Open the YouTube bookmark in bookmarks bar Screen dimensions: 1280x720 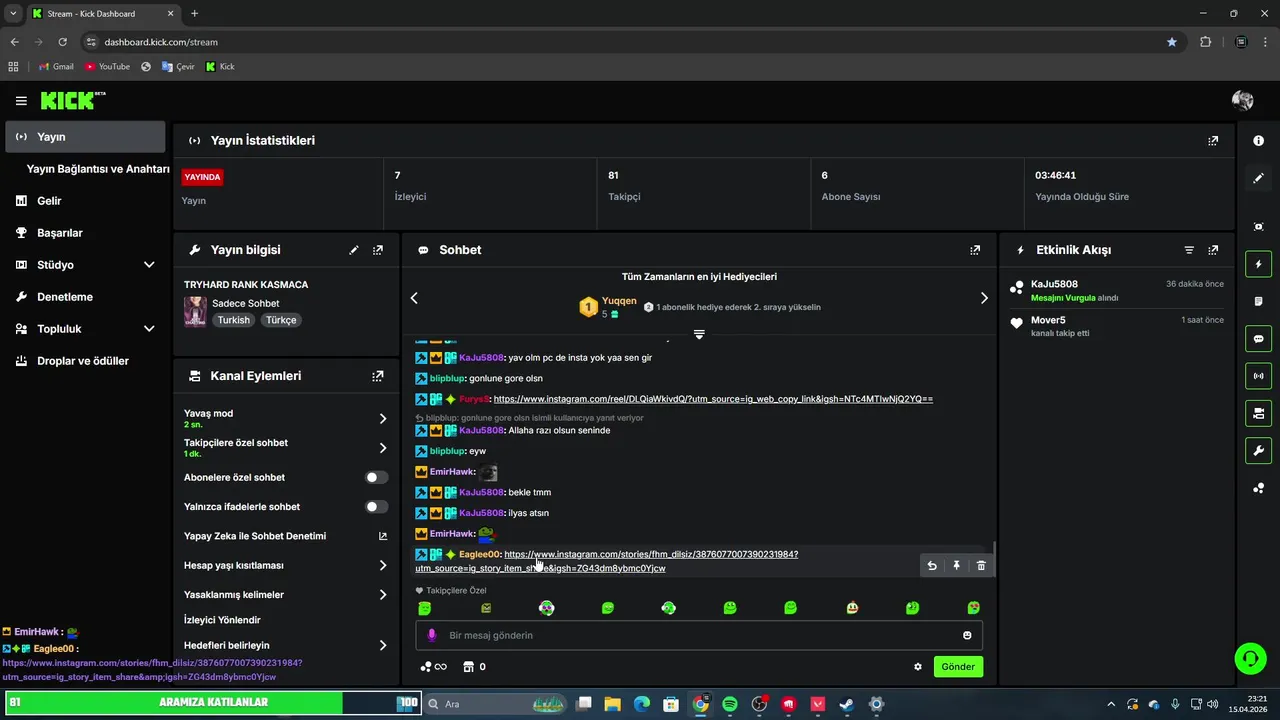(107, 67)
